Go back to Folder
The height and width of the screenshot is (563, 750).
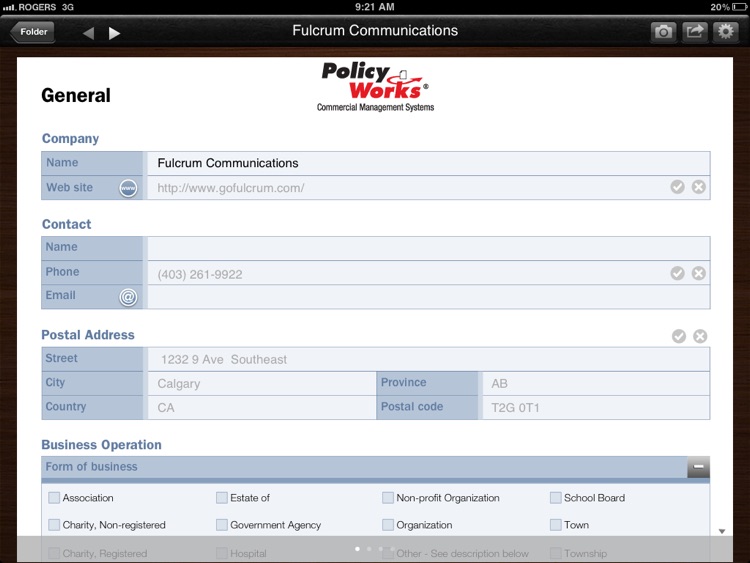32,32
